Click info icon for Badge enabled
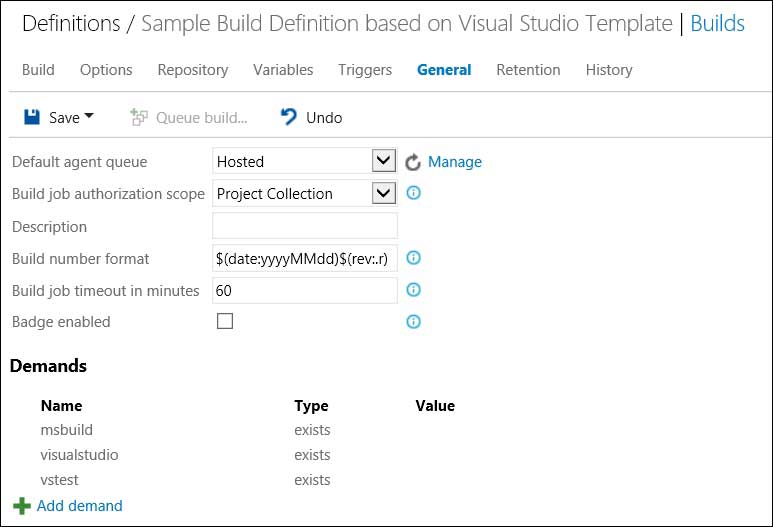This screenshot has height=527, width=773. 413,322
